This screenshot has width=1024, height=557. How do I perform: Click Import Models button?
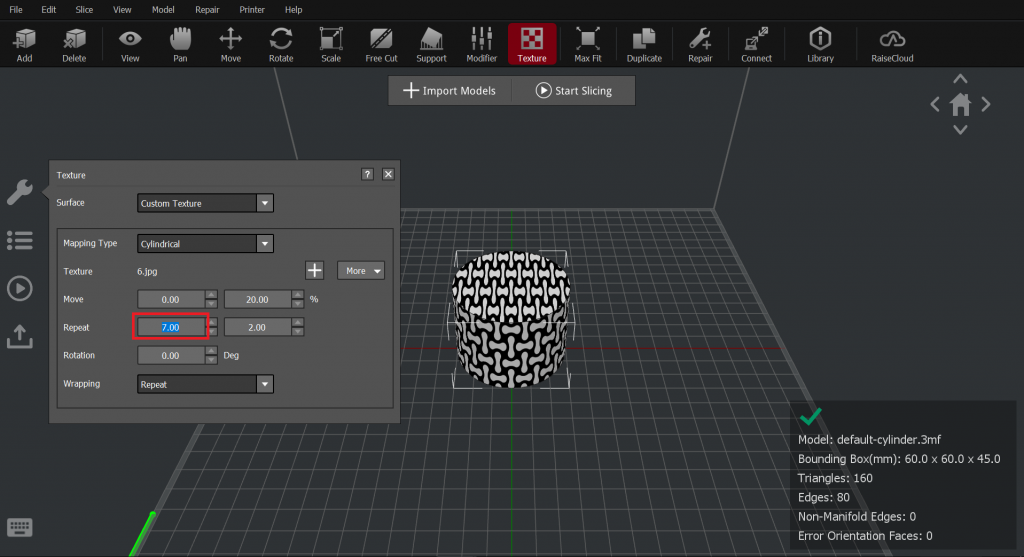point(449,91)
